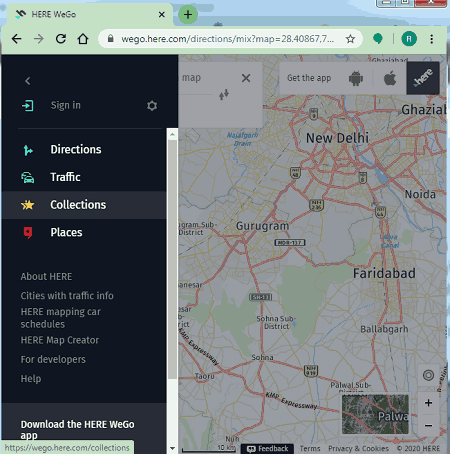Click the HERE logo
The width and height of the screenshot is (450, 454).
click(x=423, y=78)
